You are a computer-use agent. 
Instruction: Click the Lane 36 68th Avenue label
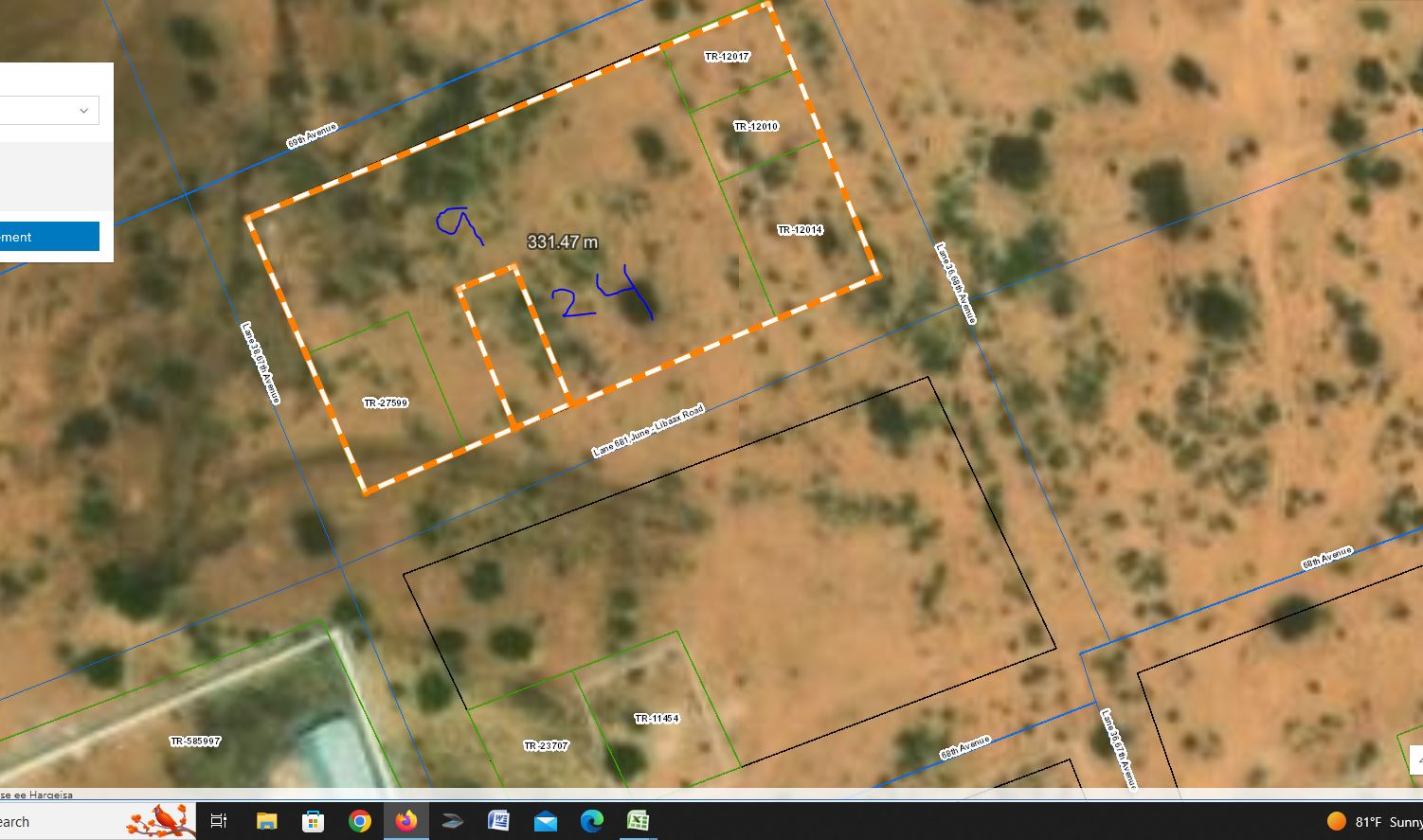(955, 283)
